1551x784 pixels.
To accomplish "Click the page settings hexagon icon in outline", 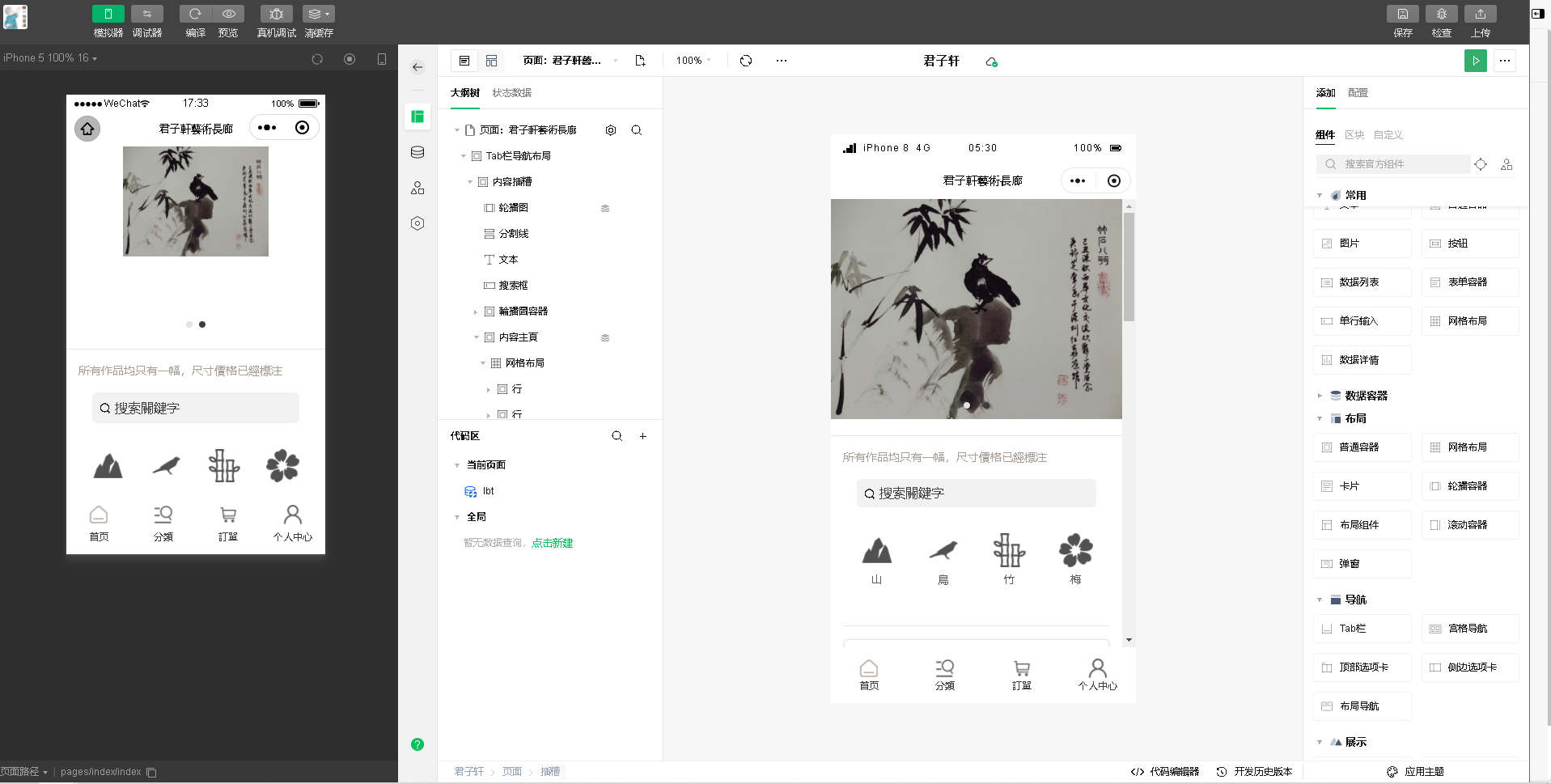I will 611,130.
